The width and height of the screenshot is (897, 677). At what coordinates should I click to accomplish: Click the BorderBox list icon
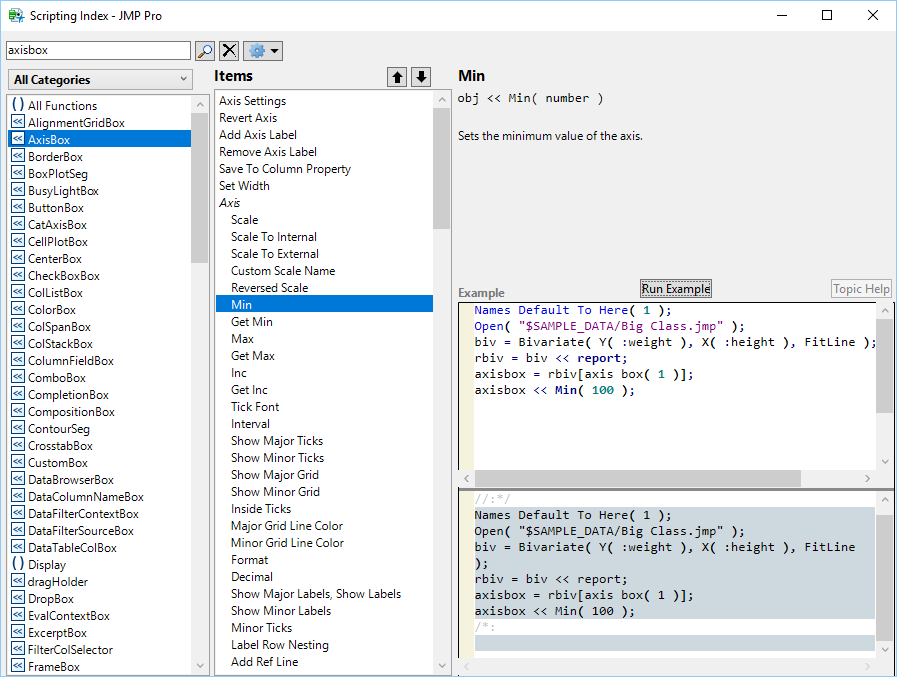coord(18,156)
